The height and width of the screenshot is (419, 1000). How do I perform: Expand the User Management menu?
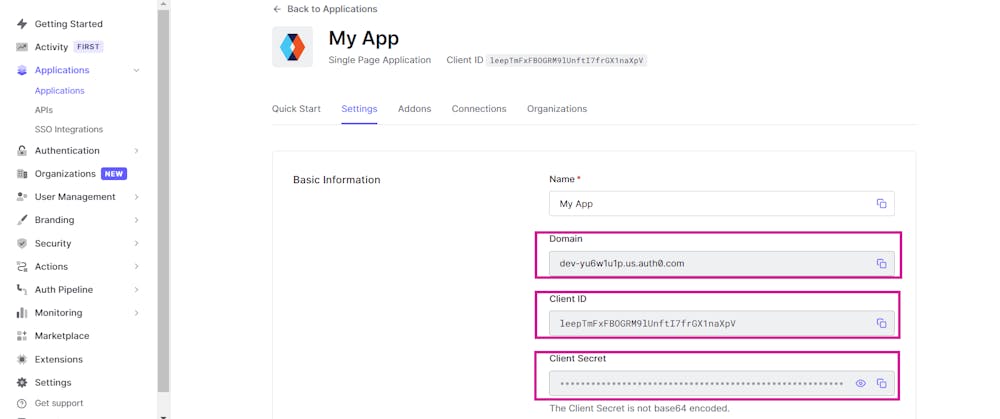136,197
